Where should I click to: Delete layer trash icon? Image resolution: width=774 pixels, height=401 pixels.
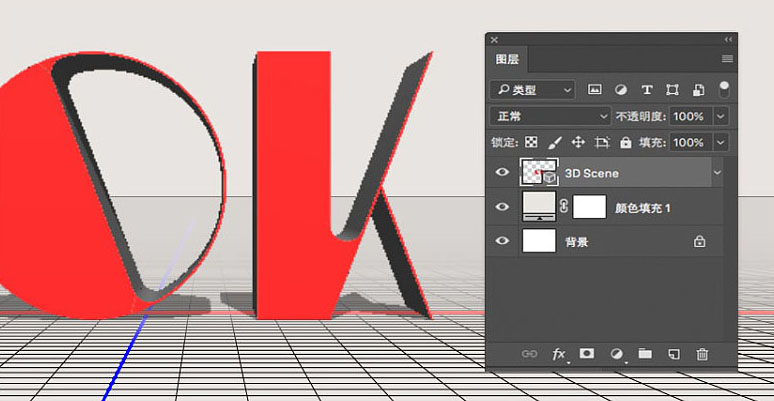(x=702, y=354)
